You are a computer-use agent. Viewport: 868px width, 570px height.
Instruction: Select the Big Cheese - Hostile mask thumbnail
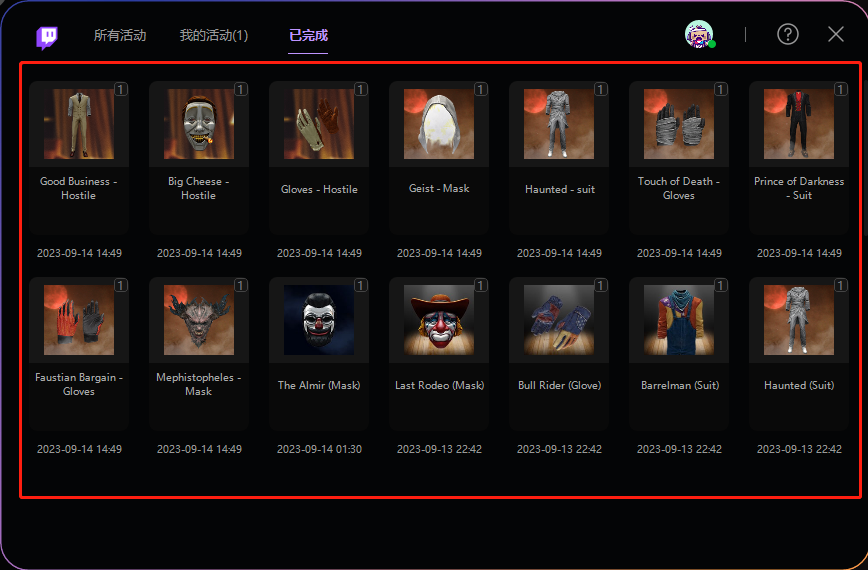coord(199,124)
